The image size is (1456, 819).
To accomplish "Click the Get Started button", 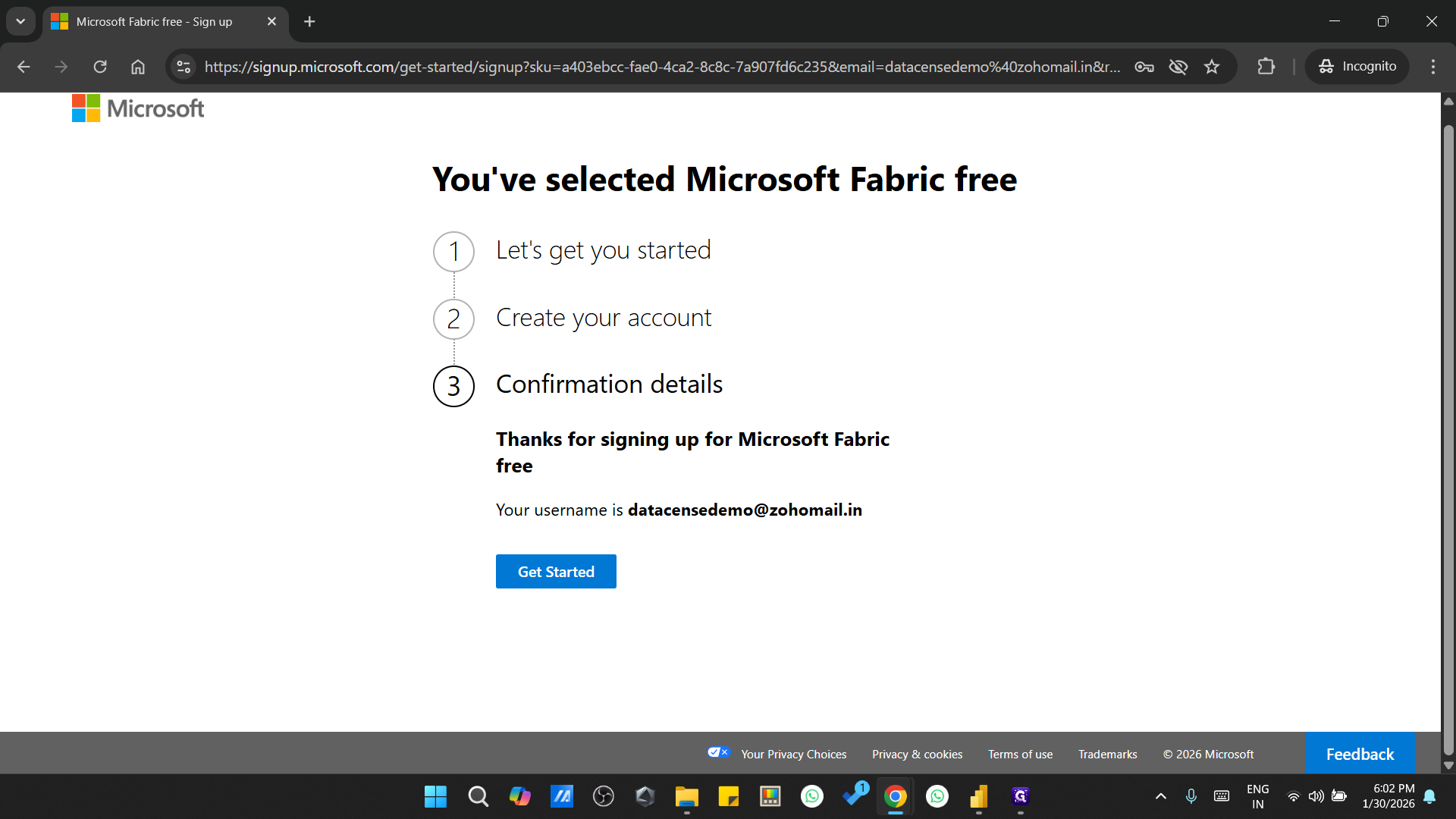I will [556, 572].
